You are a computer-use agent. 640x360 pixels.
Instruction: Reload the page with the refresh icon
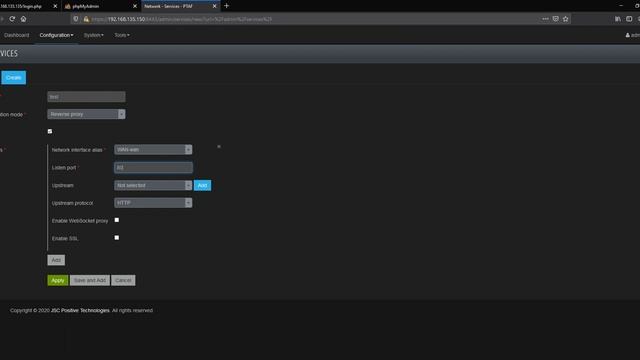tap(12, 19)
